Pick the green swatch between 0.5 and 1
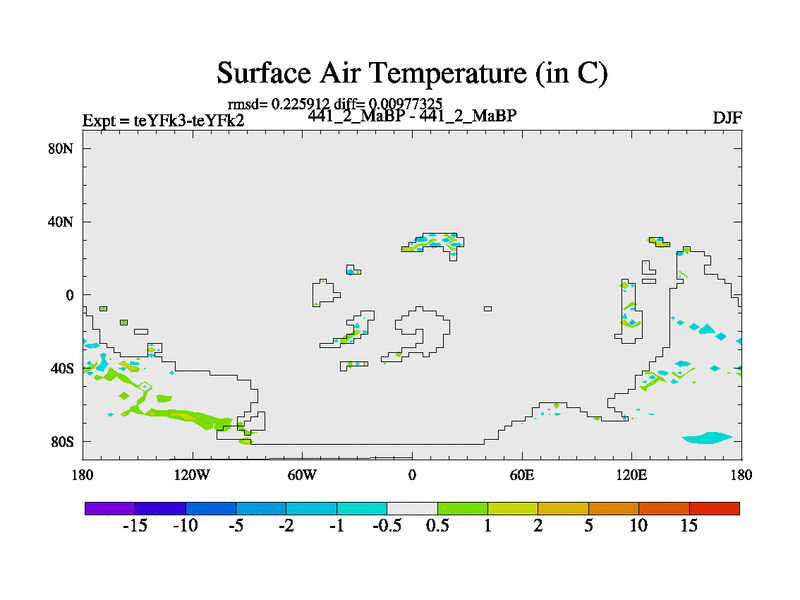 (x=462, y=508)
